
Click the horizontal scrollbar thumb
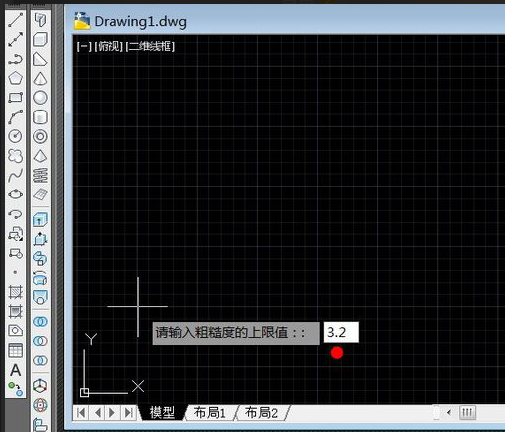click(467, 413)
